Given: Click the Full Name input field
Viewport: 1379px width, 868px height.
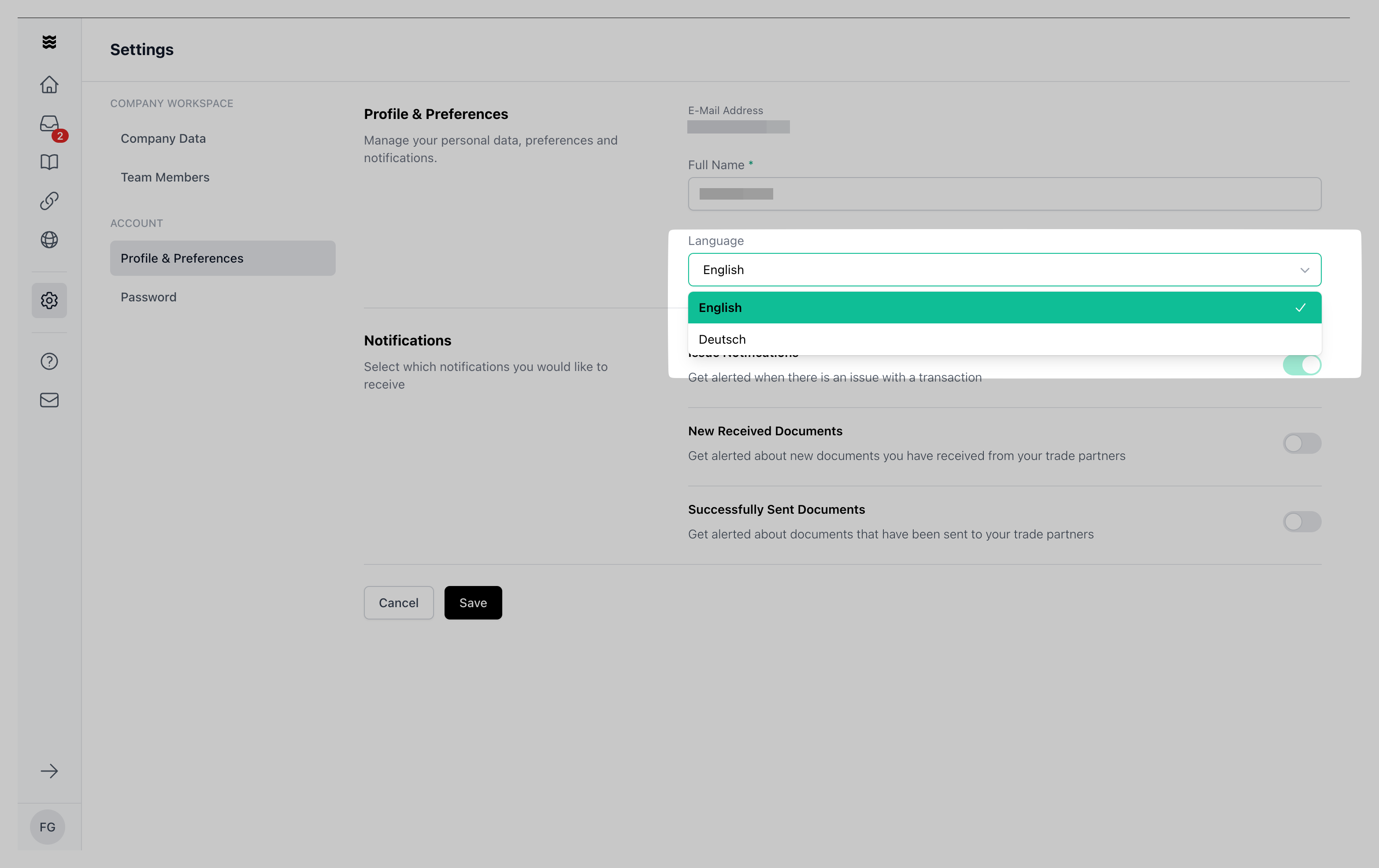Looking at the screenshot, I should (1005, 194).
